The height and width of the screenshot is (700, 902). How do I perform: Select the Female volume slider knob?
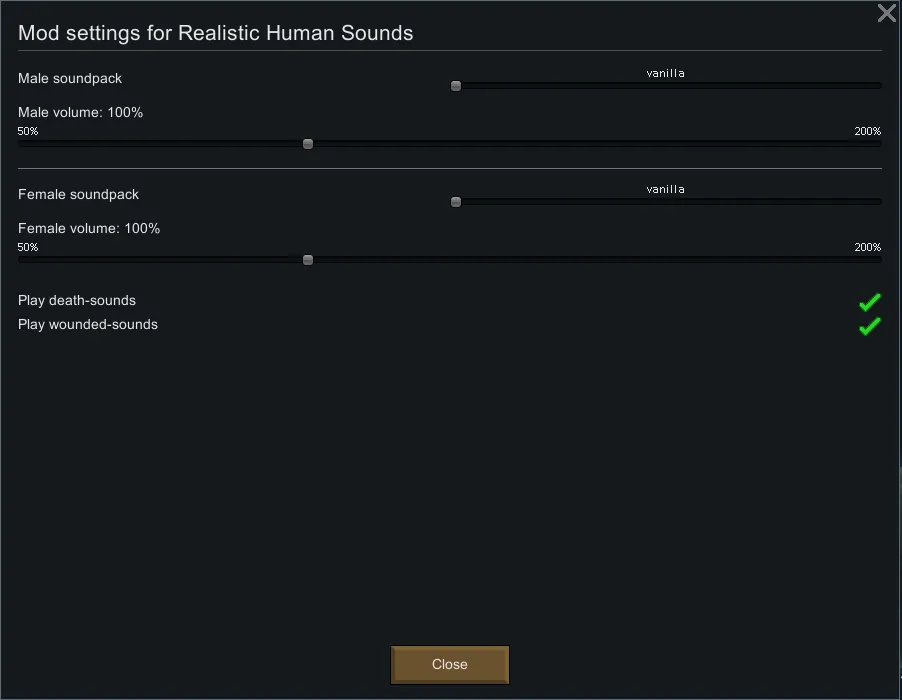[x=308, y=260]
